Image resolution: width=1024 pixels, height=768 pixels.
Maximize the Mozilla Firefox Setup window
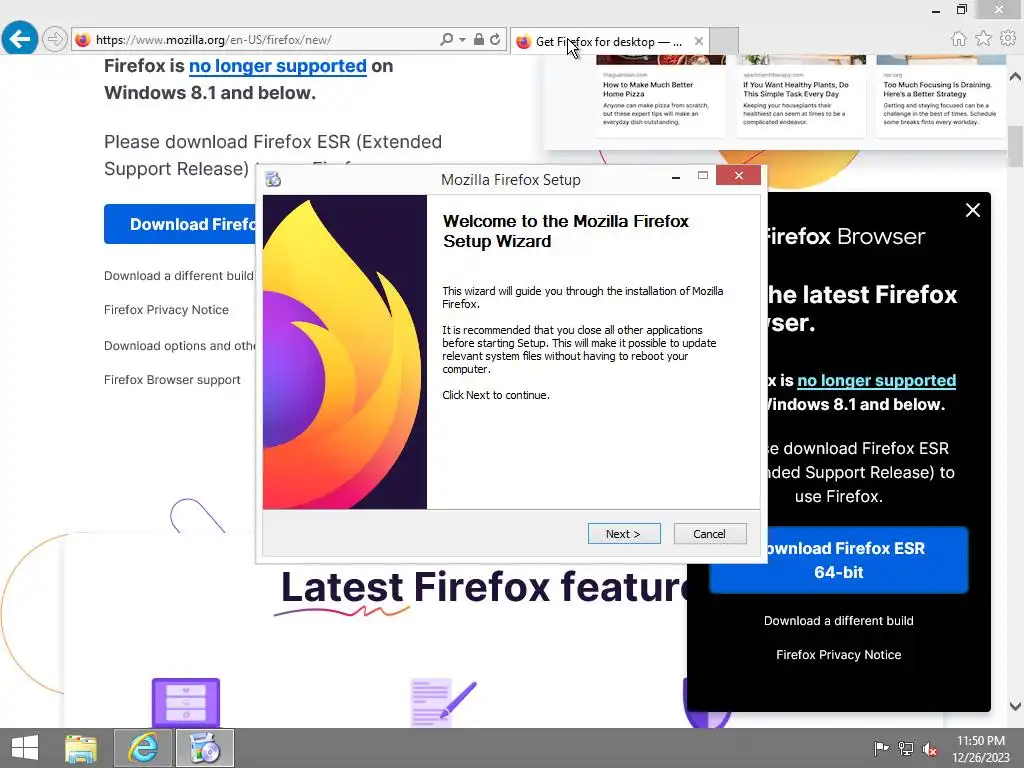[703, 175]
